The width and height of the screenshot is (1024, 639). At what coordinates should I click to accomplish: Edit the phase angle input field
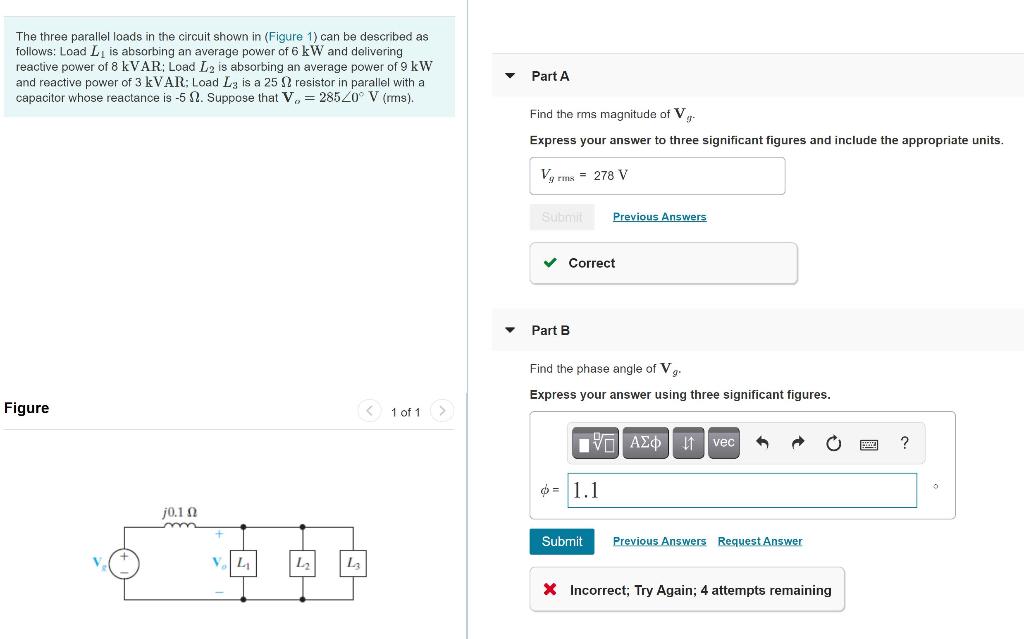click(741, 490)
